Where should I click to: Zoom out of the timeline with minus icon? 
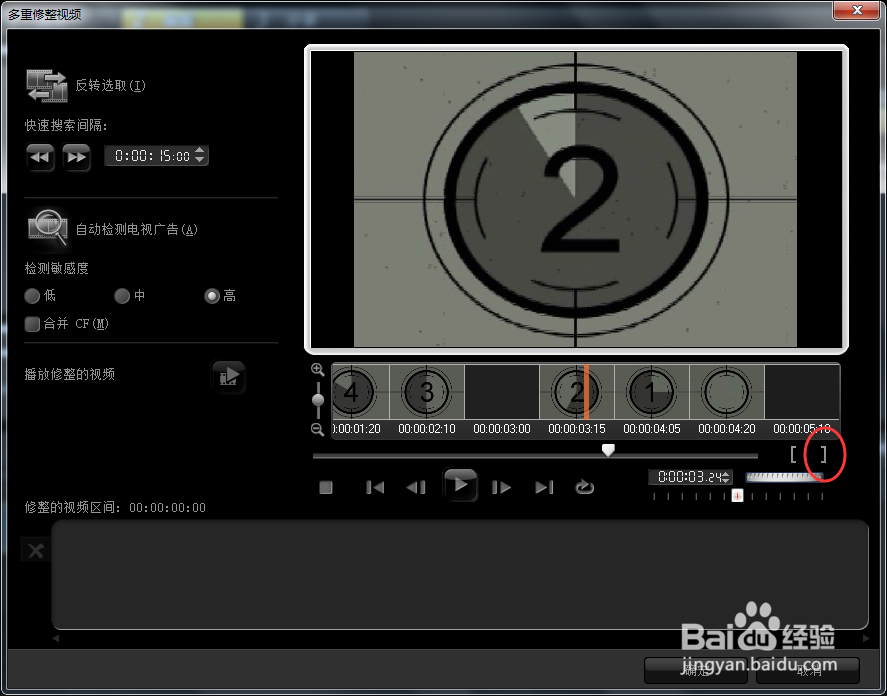pyautogui.click(x=317, y=430)
